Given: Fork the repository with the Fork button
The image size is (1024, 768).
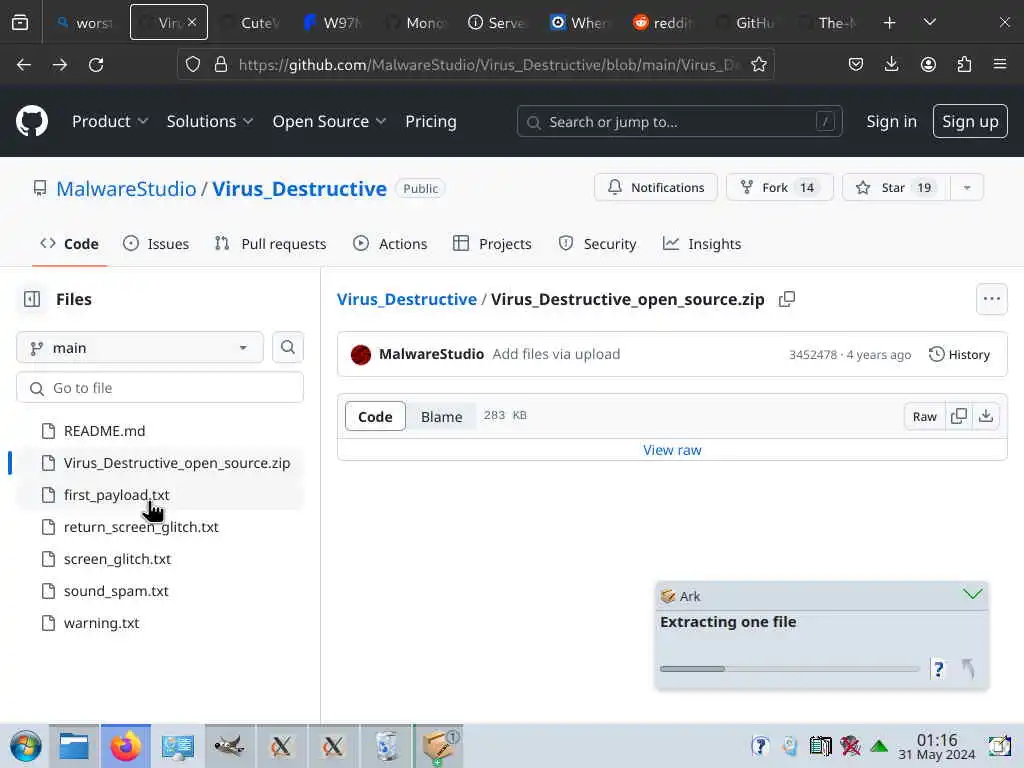Looking at the screenshot, I should click(x=780, y=188).
